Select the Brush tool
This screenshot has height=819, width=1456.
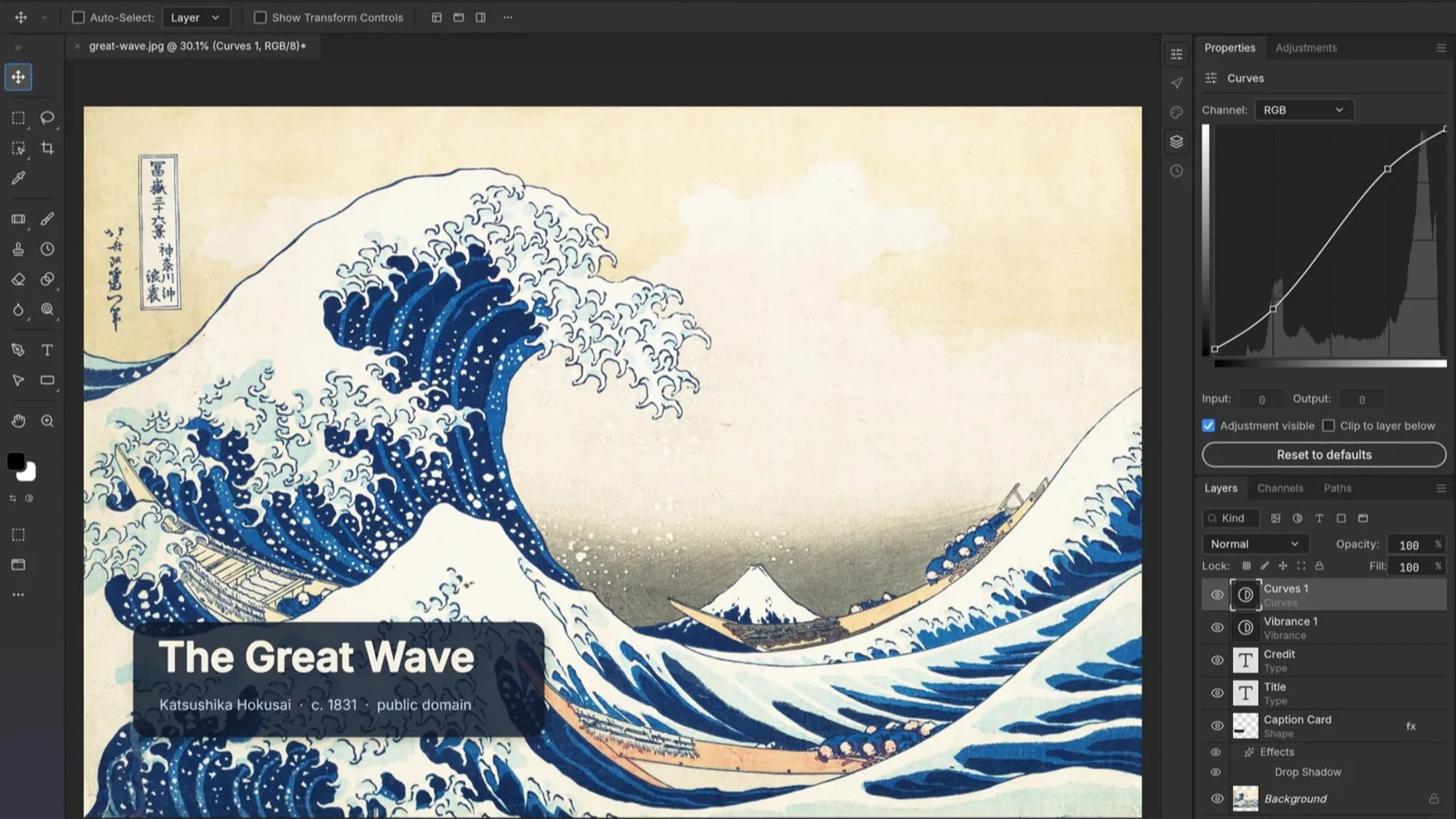48,219
